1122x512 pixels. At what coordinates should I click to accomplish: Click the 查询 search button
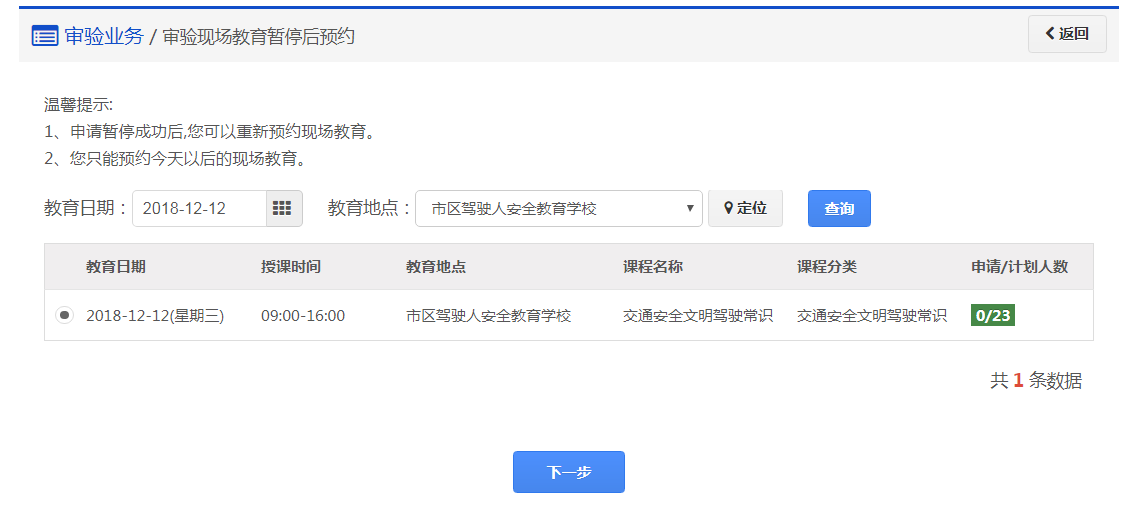(839, 208)
